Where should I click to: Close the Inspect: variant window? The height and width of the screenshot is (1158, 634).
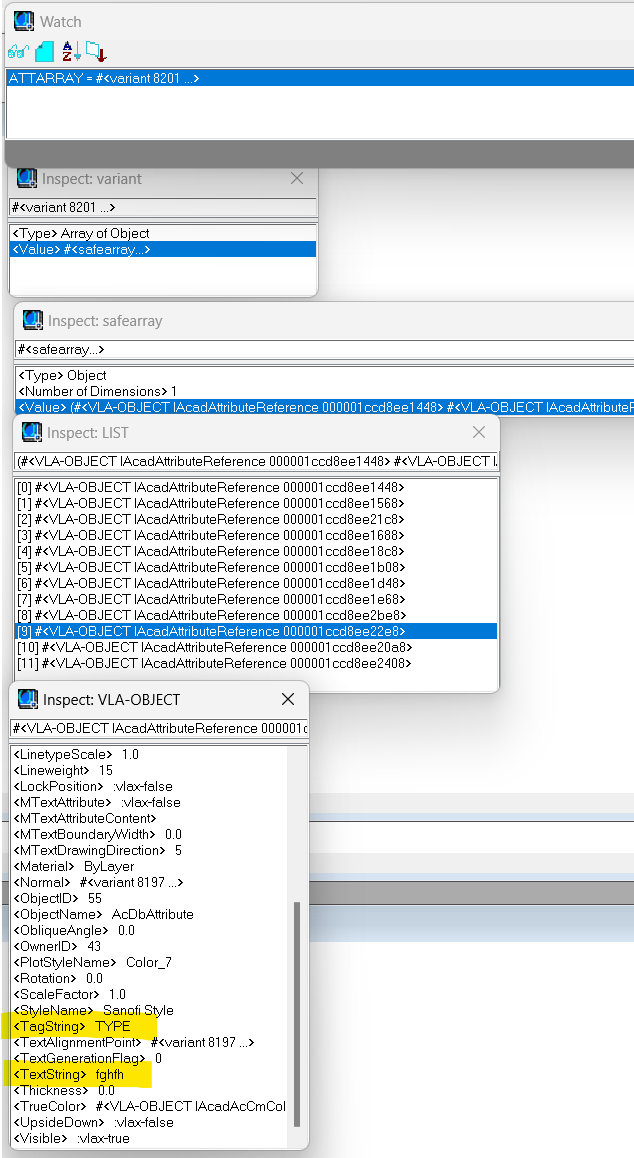click(x=297, y=179)
